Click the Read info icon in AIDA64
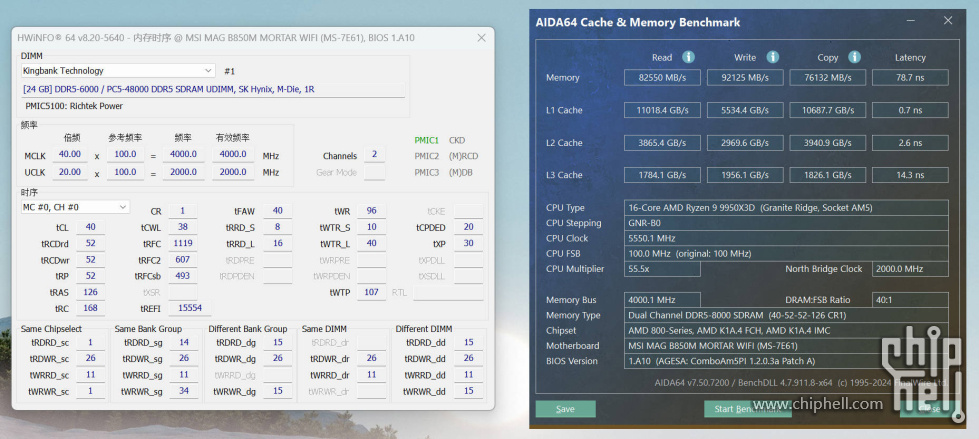979x439 pixels. pyautogui.click(x=688, y=57)
